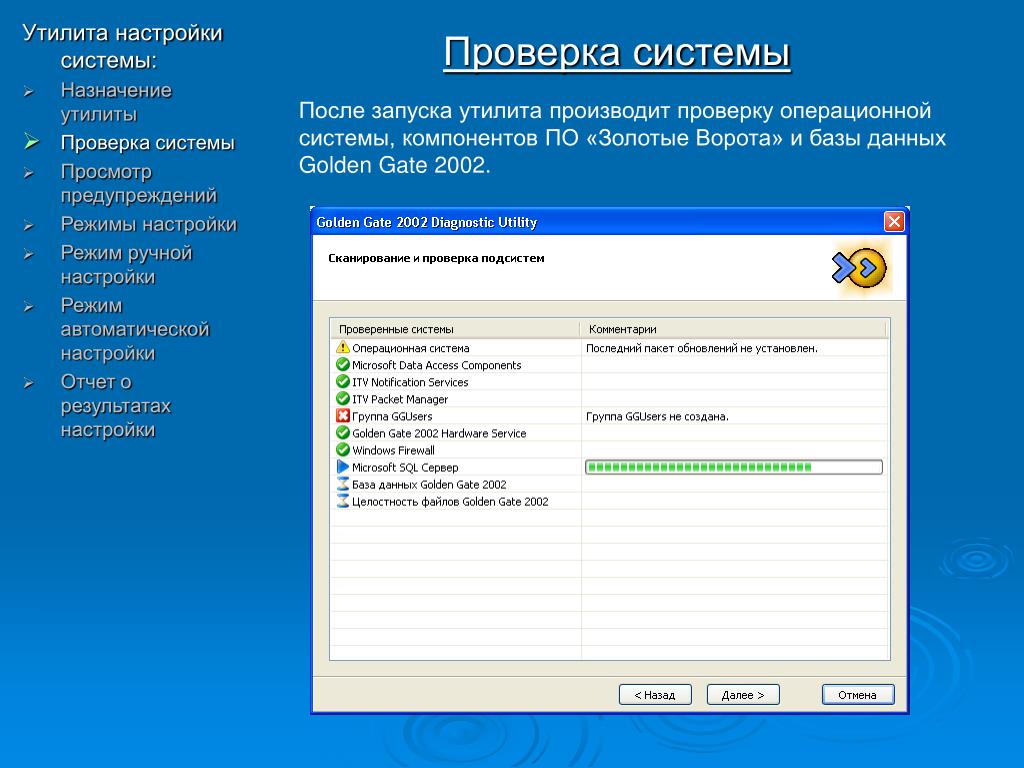This screenshot has height=768, width=1024.
Task: Click the hourglass icon for Целостность файлов Golden Gate 2002
Action: click(343, 501)
